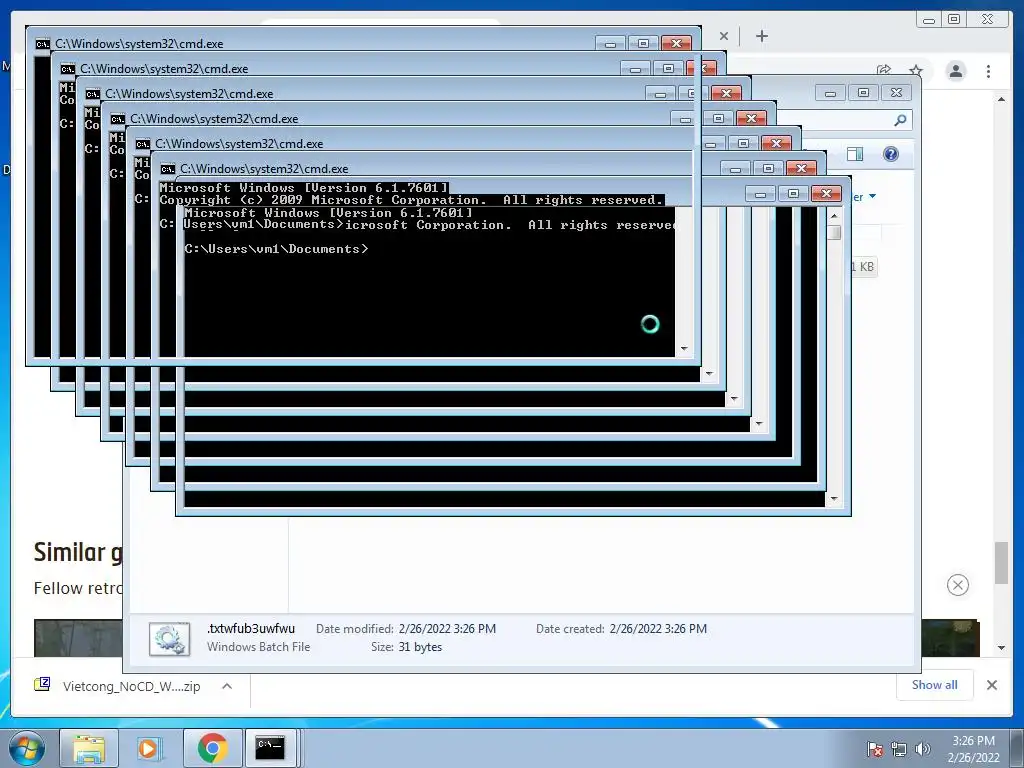Expand the folder dropdown arrow in Explorer

(872, 197)
